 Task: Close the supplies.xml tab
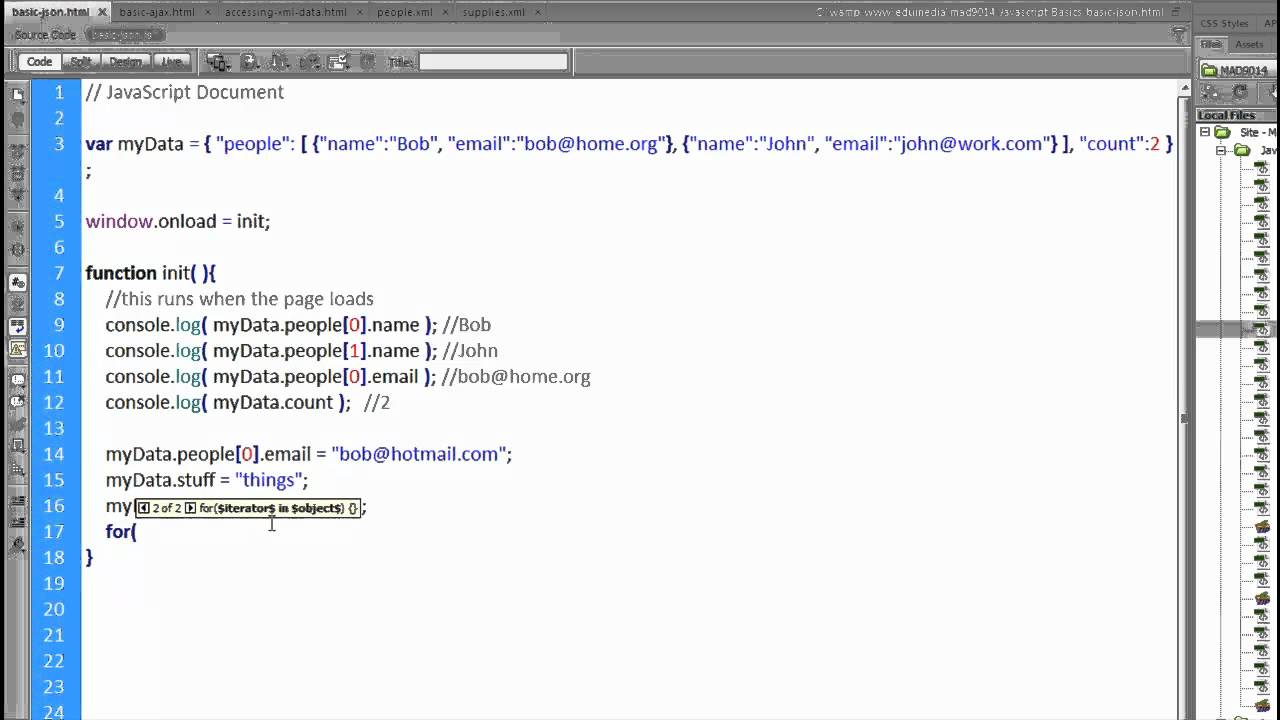pos(538,12)
